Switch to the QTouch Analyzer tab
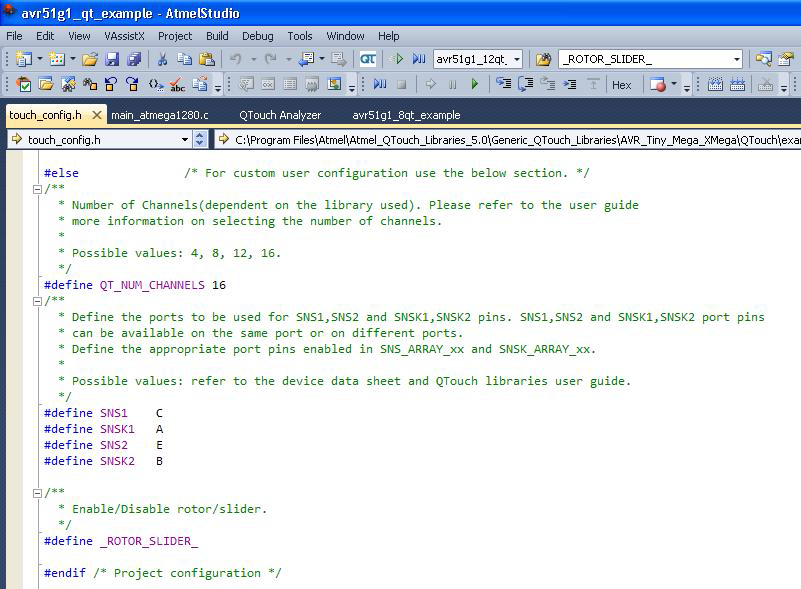The image size is (801, 589). point(280,115)
